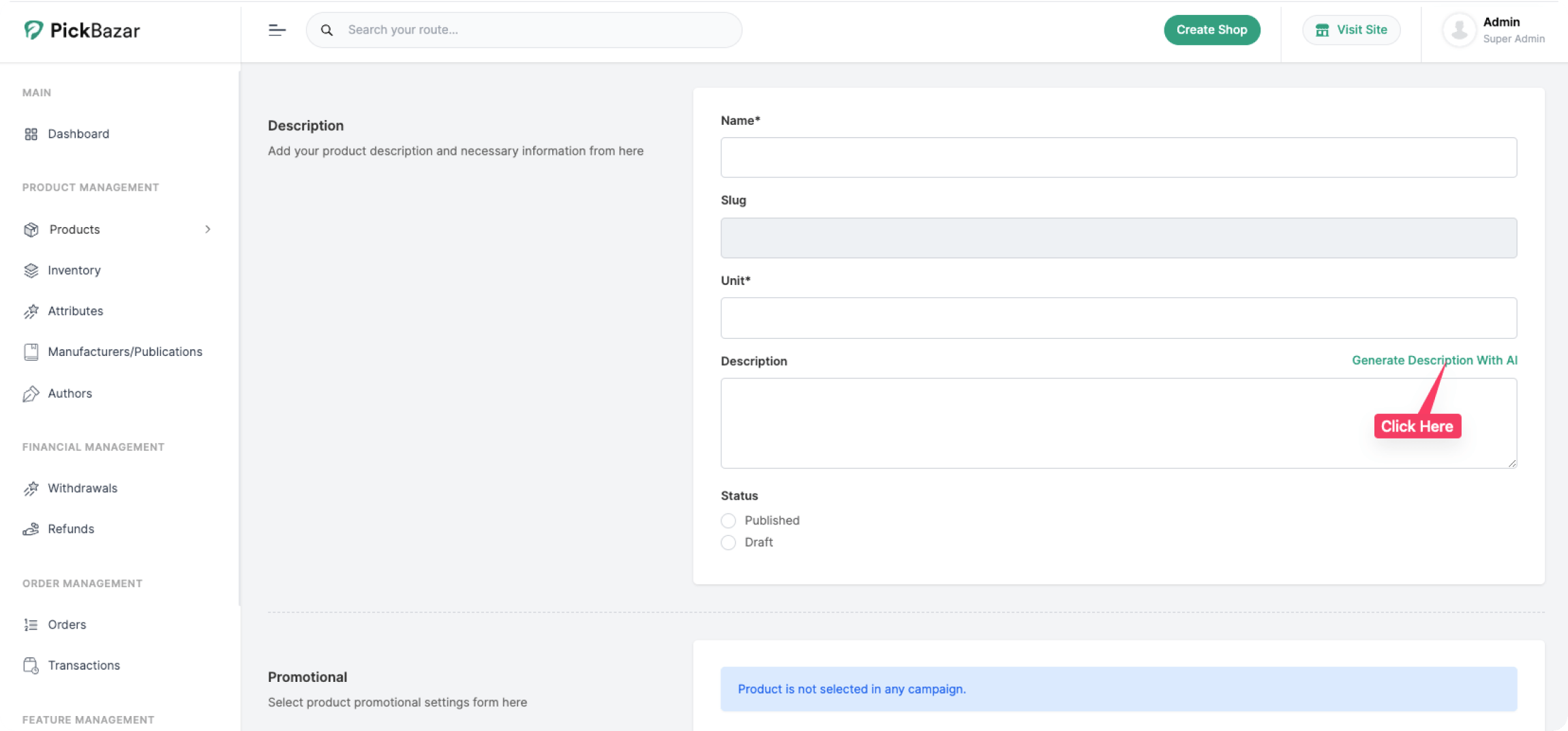Click the 'Status' field label
The image size is (1568, 731).
click(x=739, y=496)
